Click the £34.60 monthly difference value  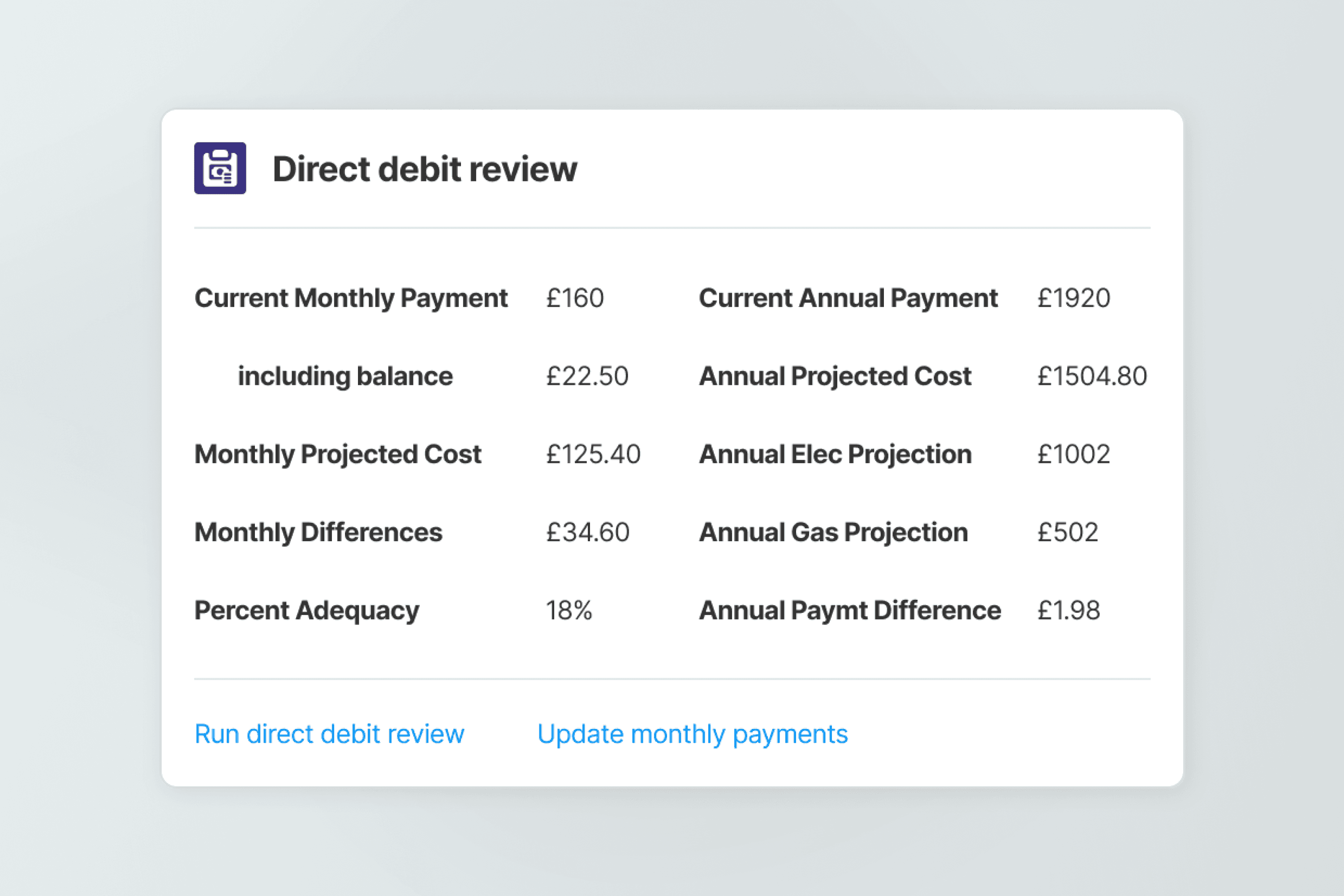[587, 532]
